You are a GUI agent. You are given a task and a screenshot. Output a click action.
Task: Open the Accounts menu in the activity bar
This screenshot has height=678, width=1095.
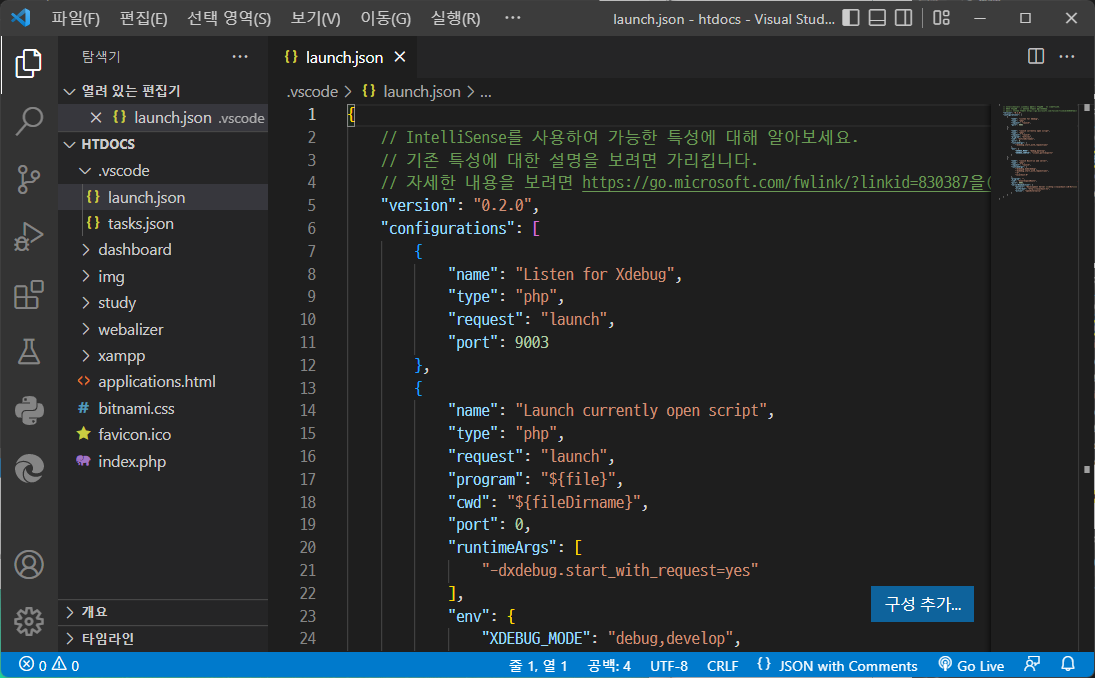(28, 565)
